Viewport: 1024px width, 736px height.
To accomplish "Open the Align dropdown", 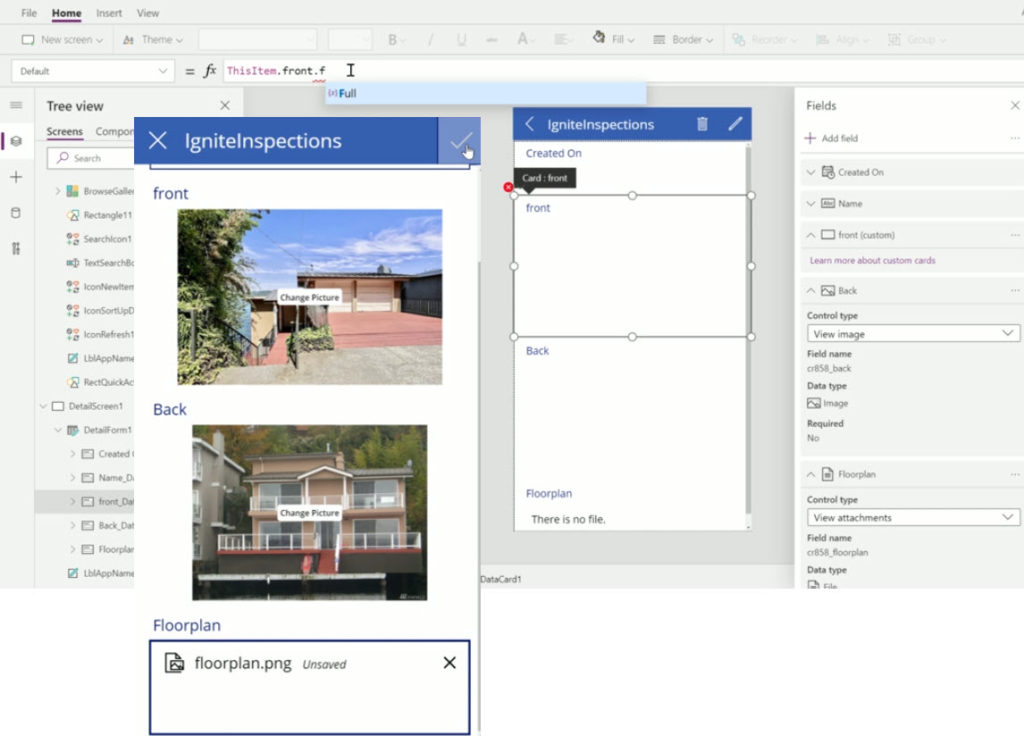I will point(842,40).
